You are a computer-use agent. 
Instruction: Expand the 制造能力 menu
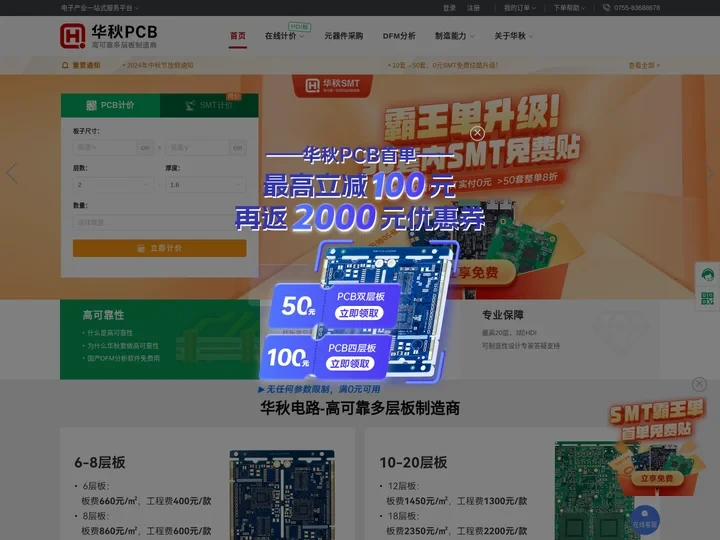(455, 36)
